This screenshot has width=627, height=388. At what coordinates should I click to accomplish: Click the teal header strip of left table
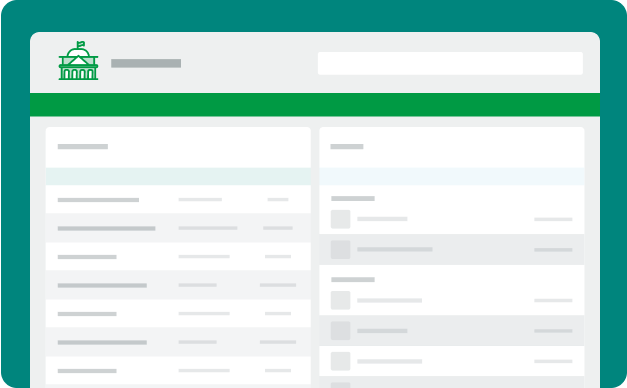coord(178,176)
